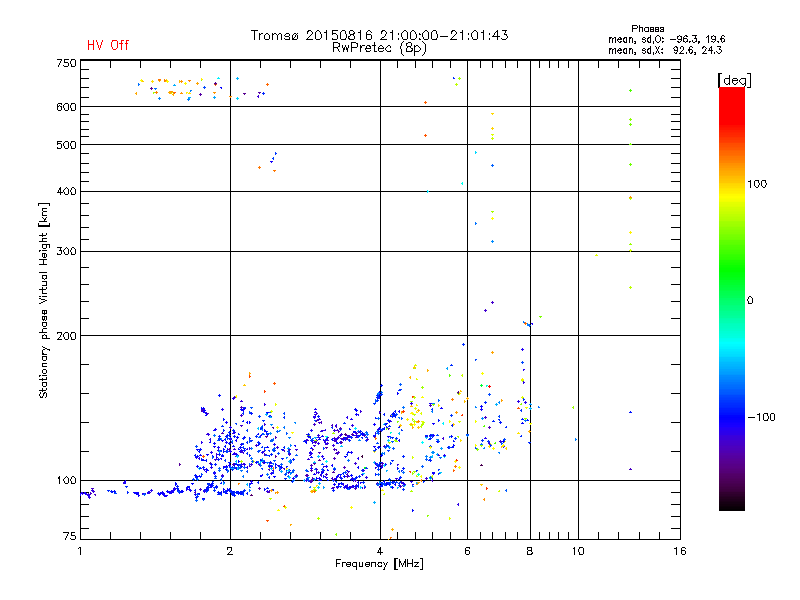Click the colorbar tick label "-100"
The width and height of the screenshot is (800, 600).
coord(761,417)
